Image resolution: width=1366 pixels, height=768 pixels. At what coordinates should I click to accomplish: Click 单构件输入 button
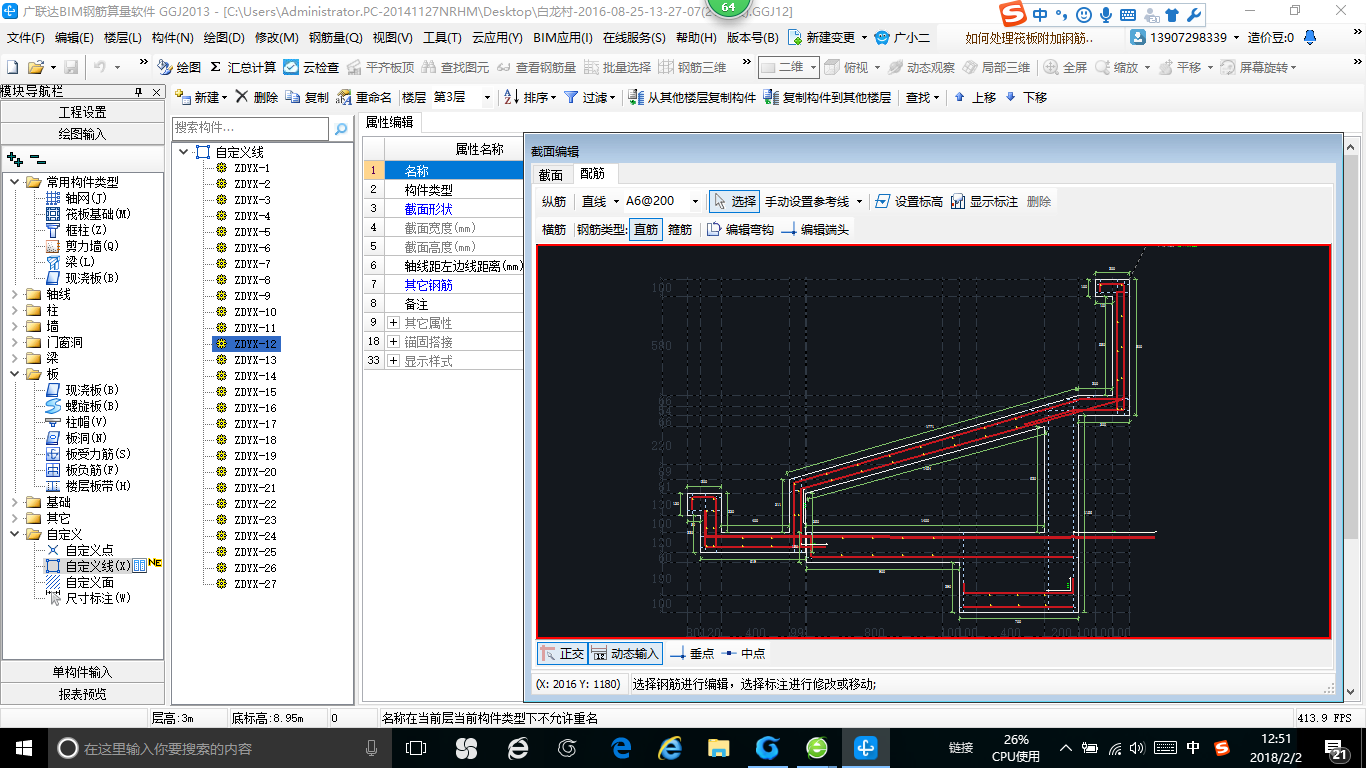83,672
